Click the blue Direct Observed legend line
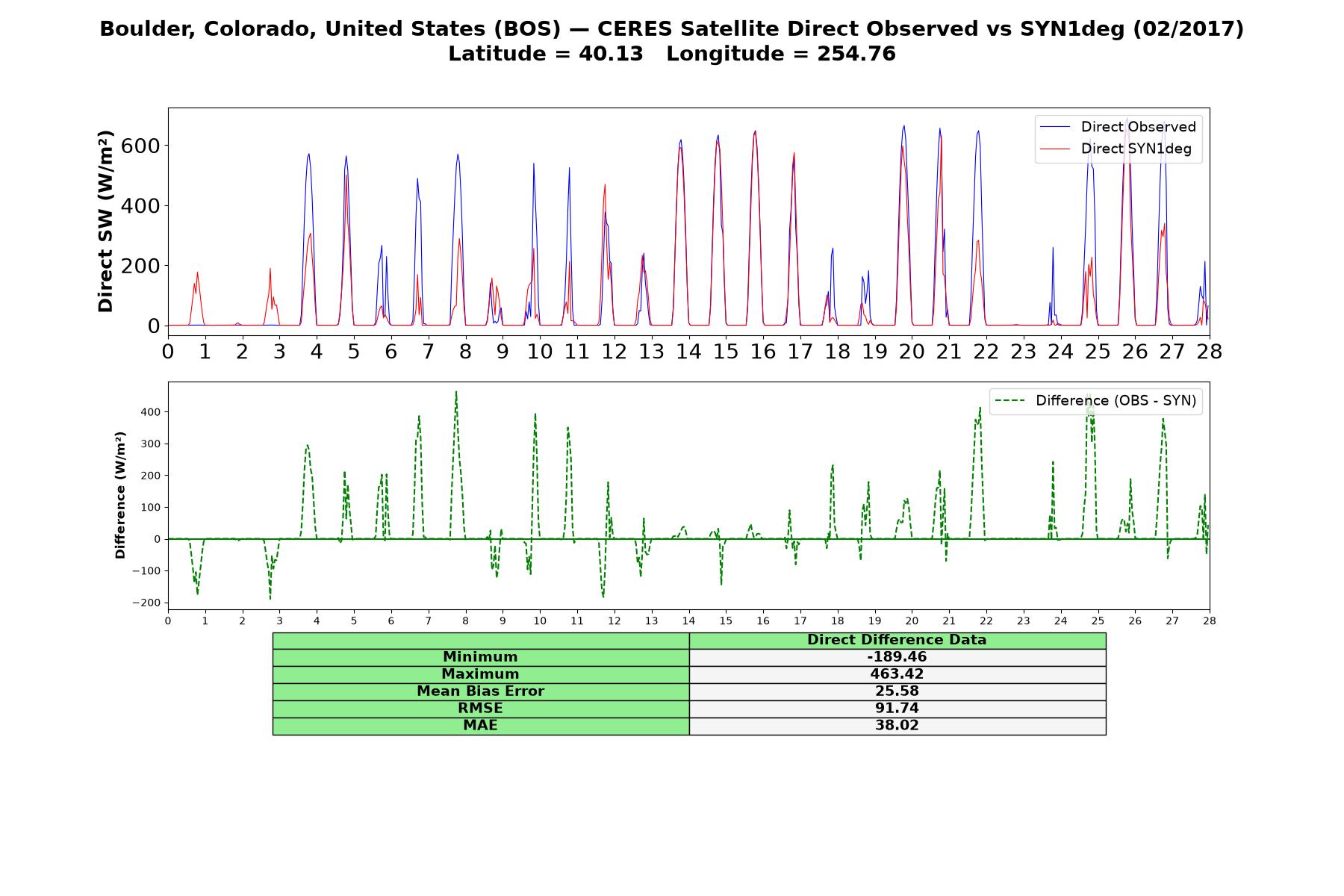 point(1056,127)
